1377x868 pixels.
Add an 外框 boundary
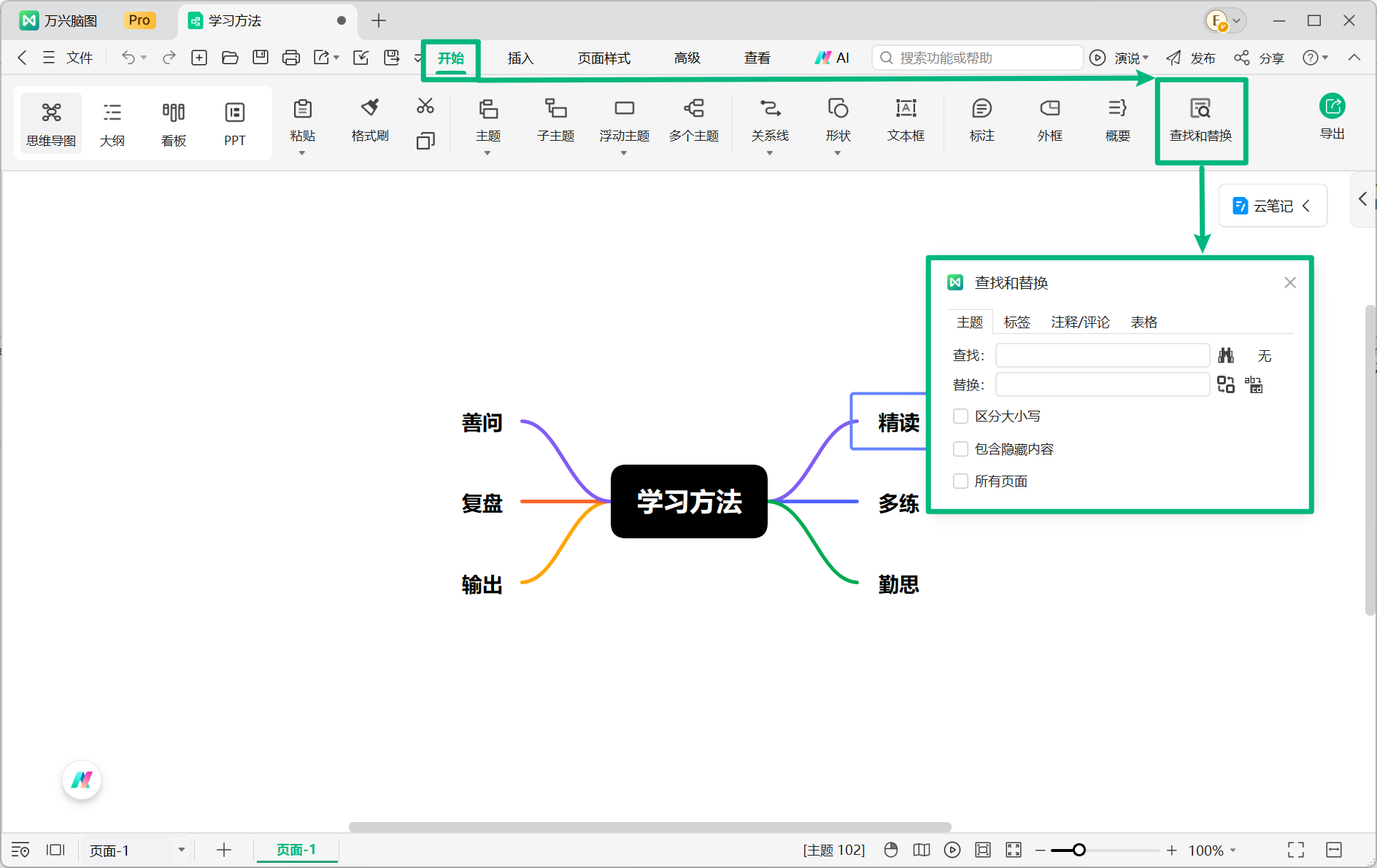(x=1050, y=120)
